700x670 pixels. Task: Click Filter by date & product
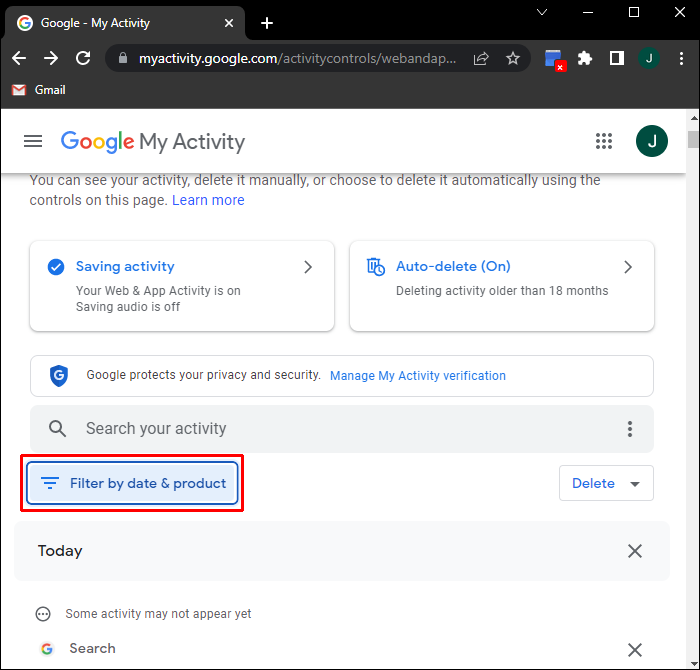[133, 484]
